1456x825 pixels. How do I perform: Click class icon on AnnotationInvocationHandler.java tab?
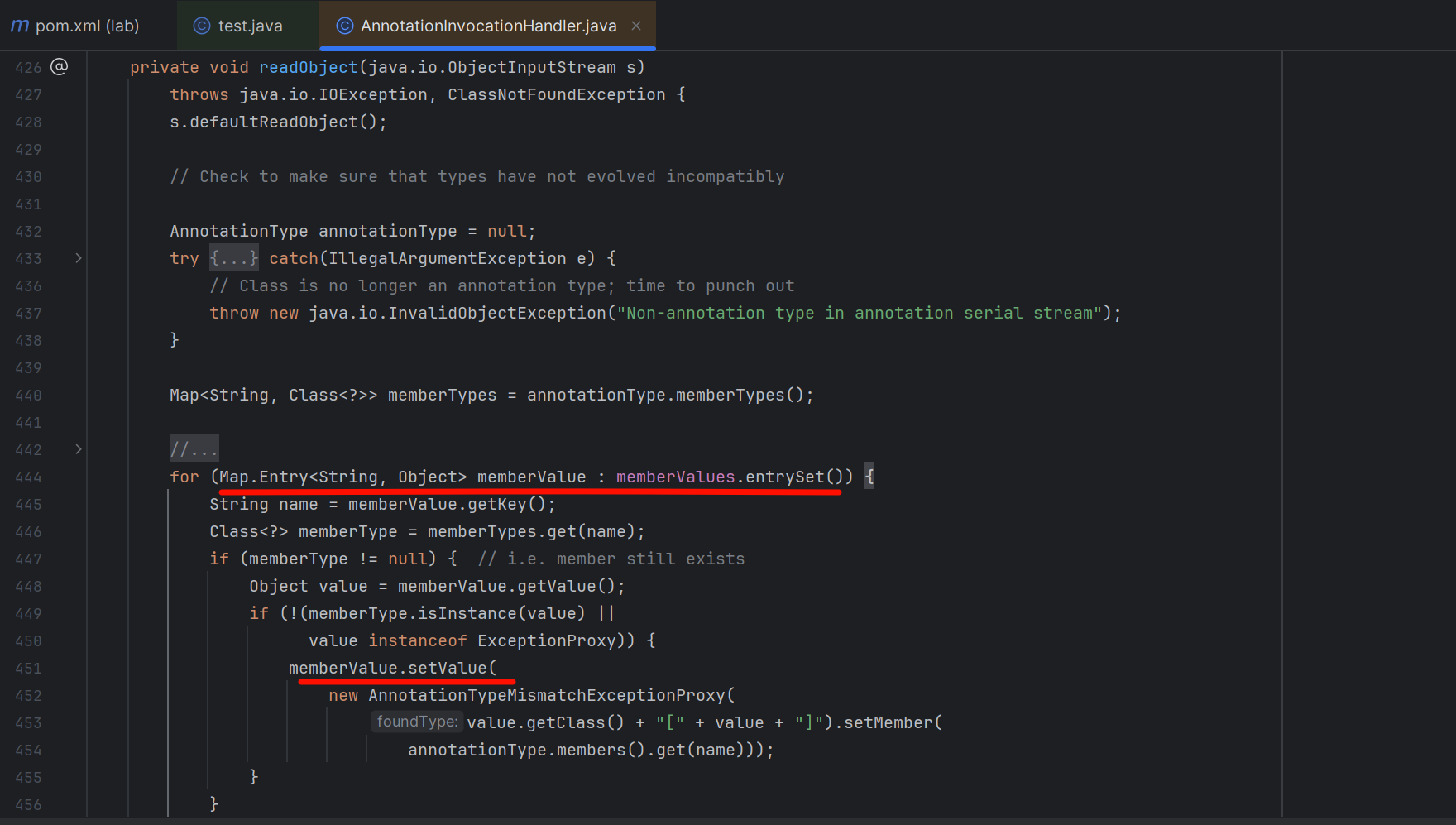coord(344,26)
